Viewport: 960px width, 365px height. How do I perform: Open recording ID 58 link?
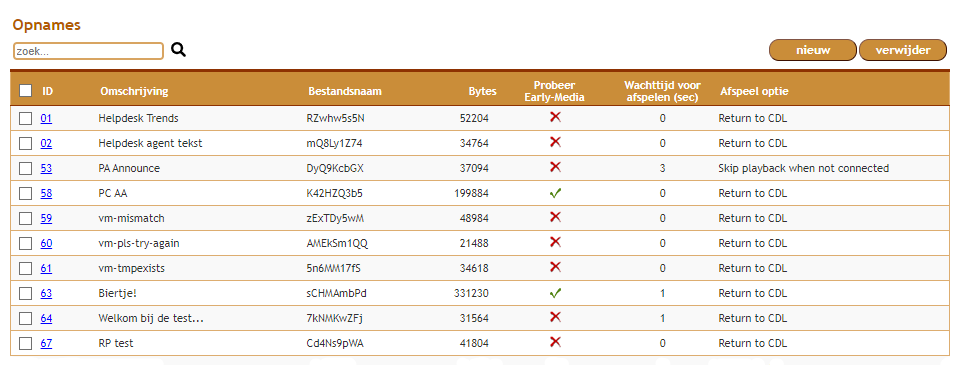[x=46, y=194]
